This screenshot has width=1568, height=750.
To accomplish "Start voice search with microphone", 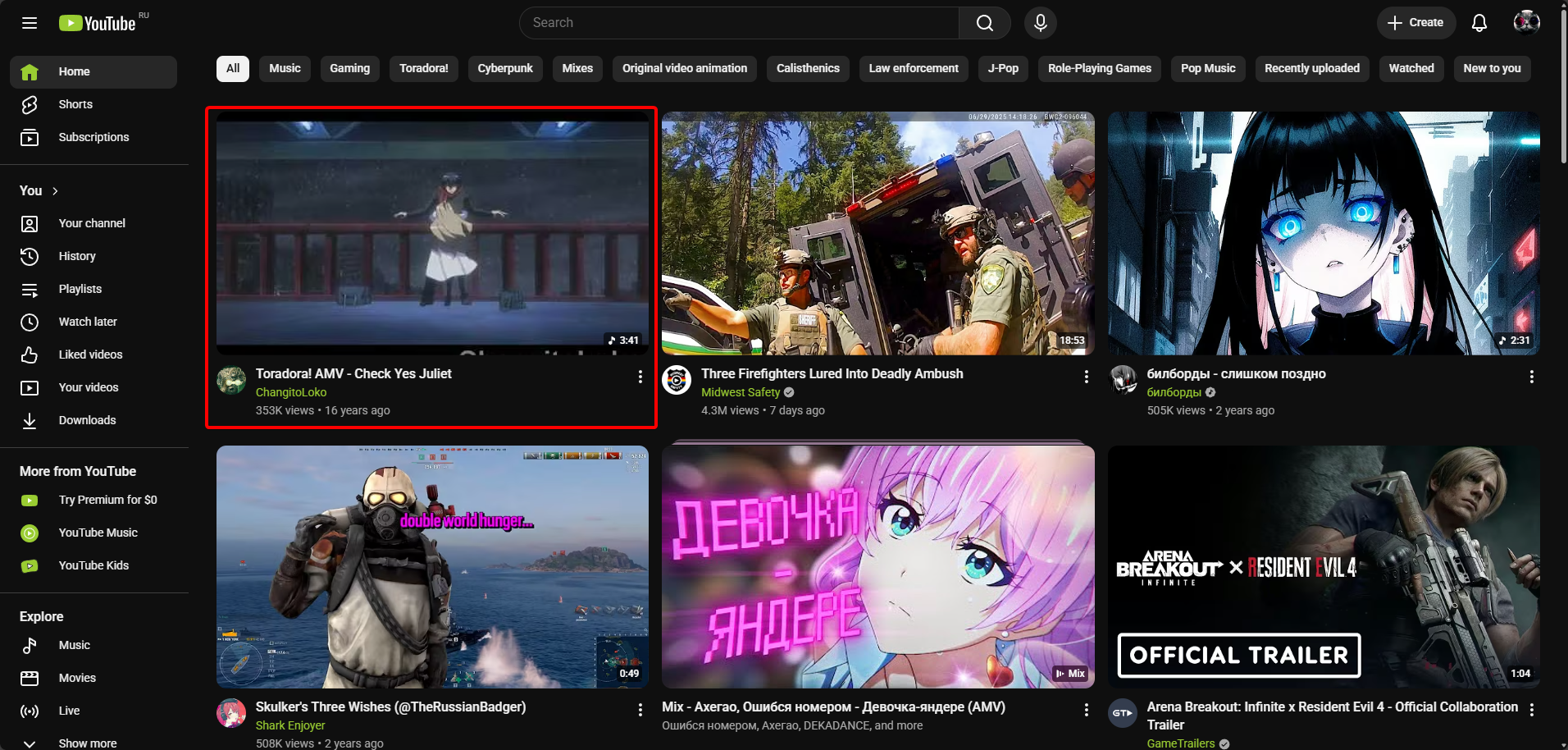I will (x=1041, y=23).
